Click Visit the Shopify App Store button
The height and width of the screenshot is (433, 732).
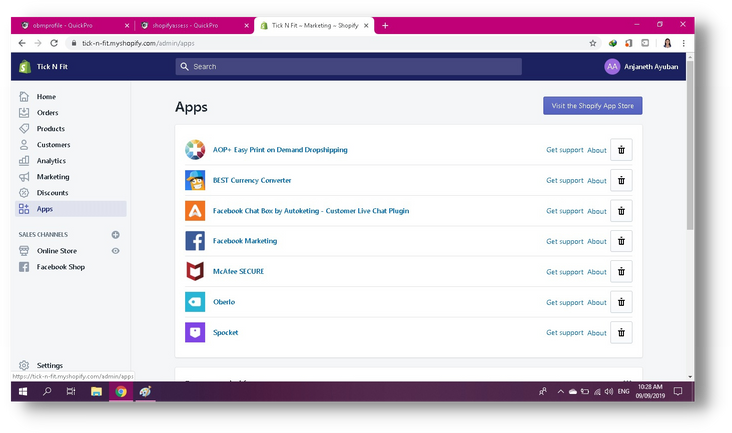592,106
